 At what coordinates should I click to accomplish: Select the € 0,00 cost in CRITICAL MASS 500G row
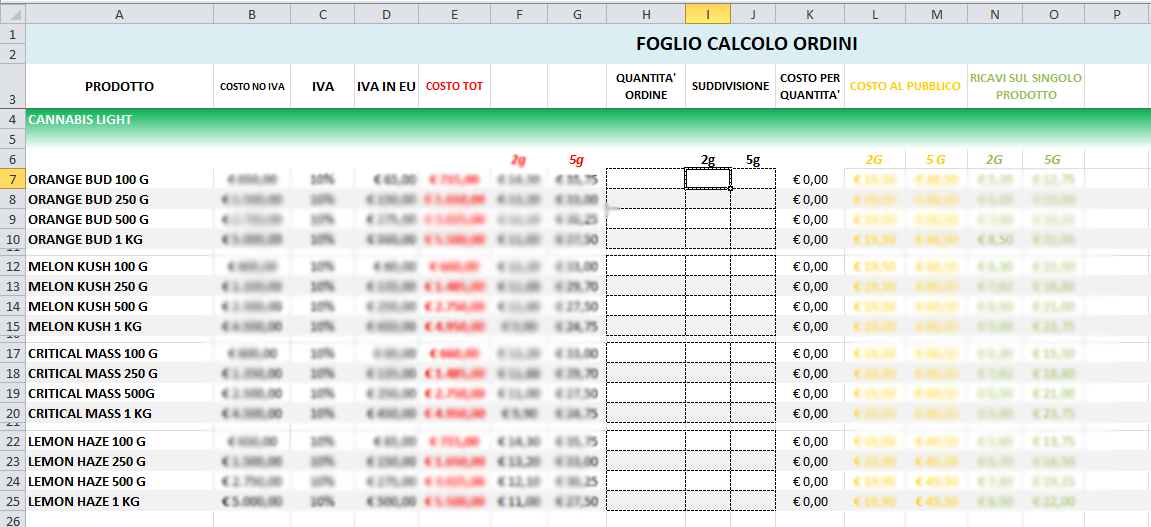tap(810, 393)
